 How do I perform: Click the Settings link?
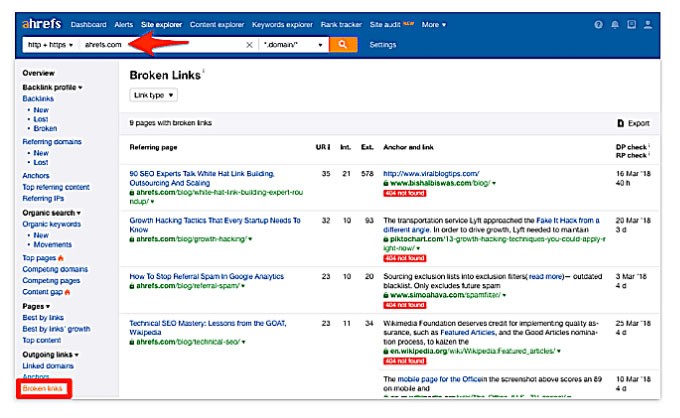tap(382, 45)
